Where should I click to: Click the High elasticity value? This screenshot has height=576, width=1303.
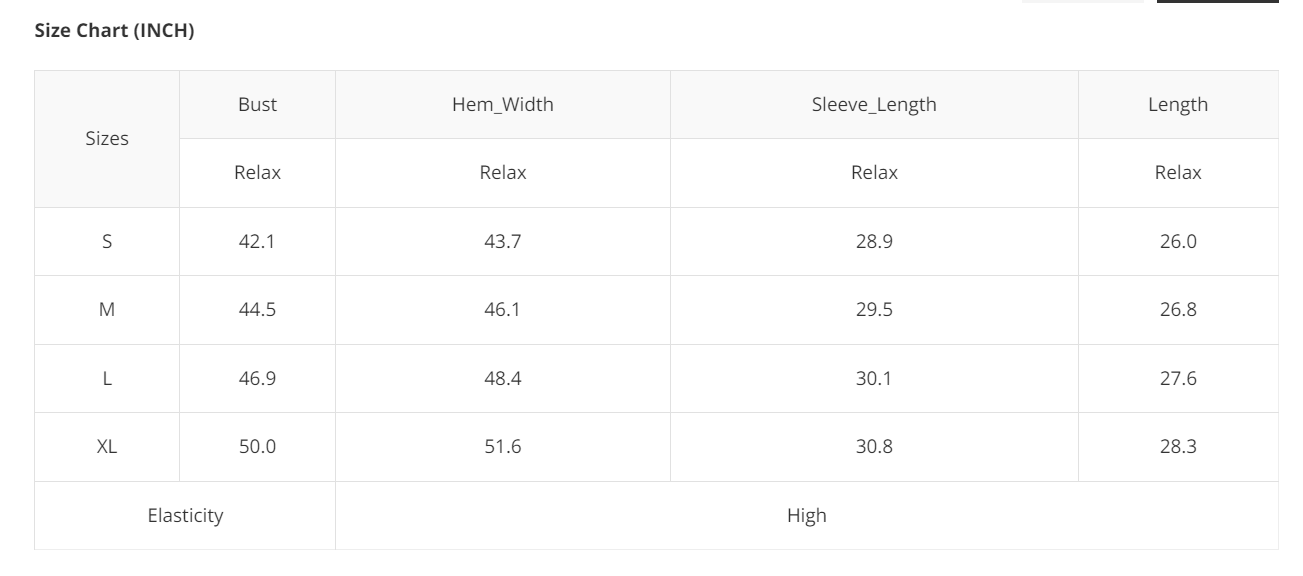click(806, 516)
